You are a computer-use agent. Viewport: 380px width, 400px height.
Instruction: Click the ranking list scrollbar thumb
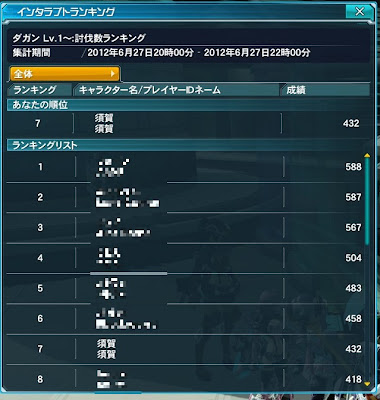coord(367,201)
